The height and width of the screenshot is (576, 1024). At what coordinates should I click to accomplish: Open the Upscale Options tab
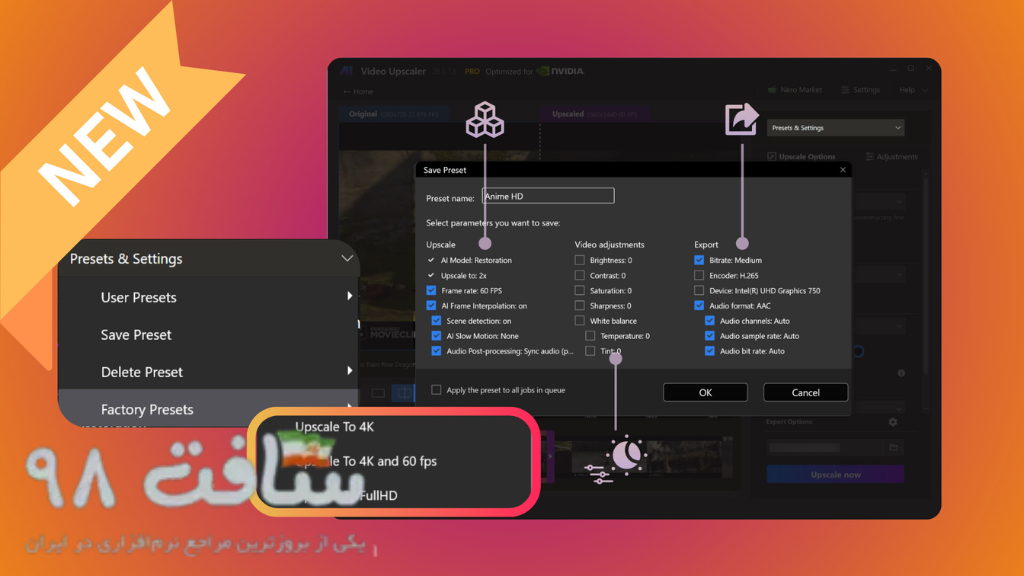click(801, 157)
